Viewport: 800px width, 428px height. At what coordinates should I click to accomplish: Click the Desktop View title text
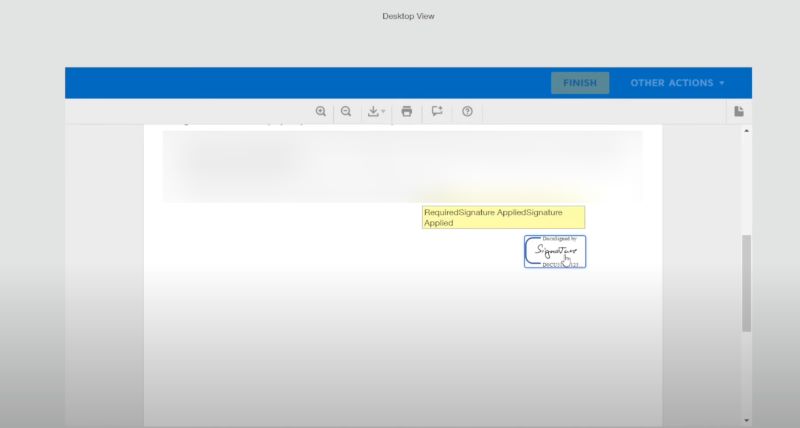coord(408,16)
